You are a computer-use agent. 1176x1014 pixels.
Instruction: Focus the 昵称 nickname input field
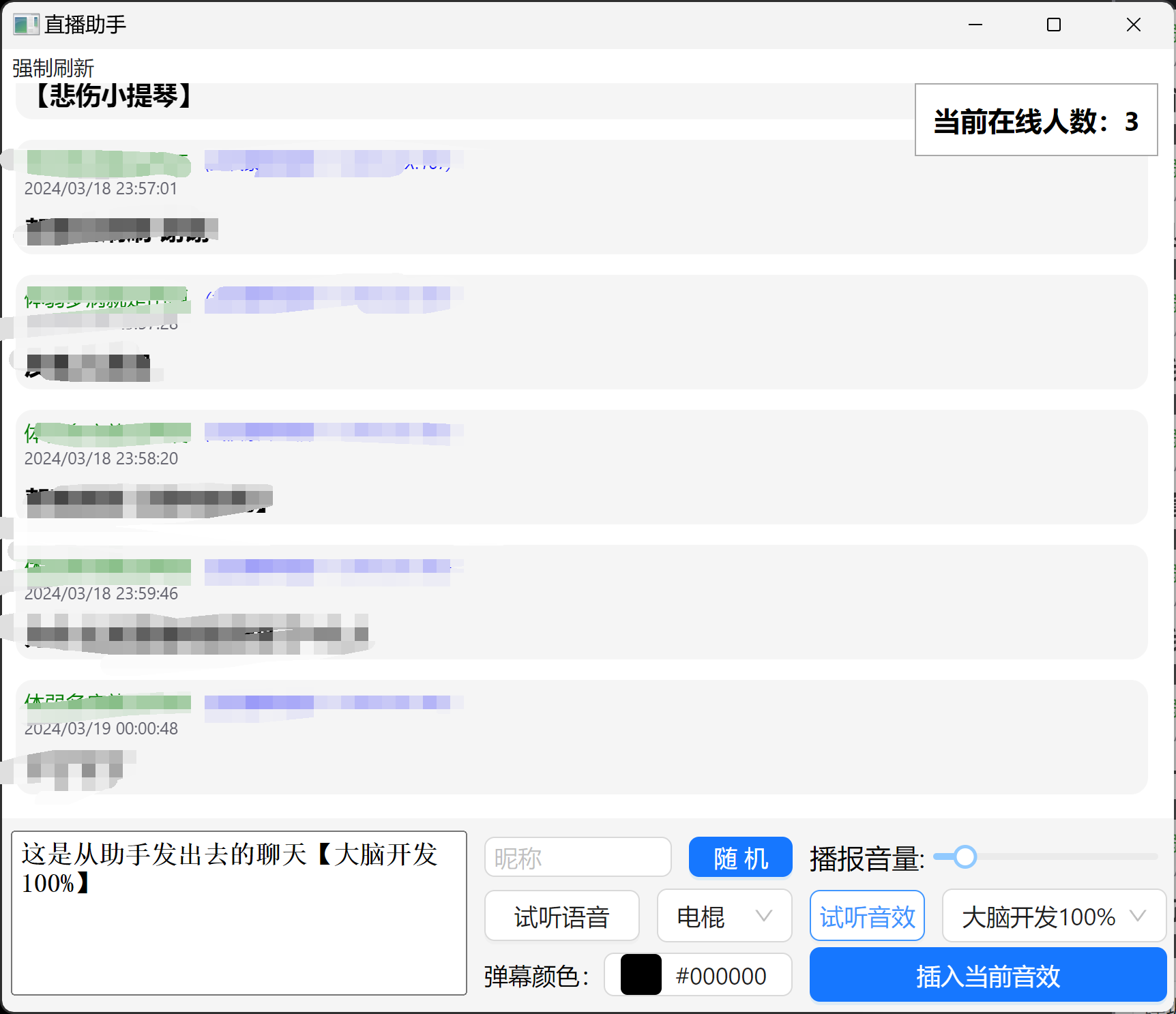pyautogui.click(x=577, y=857)
